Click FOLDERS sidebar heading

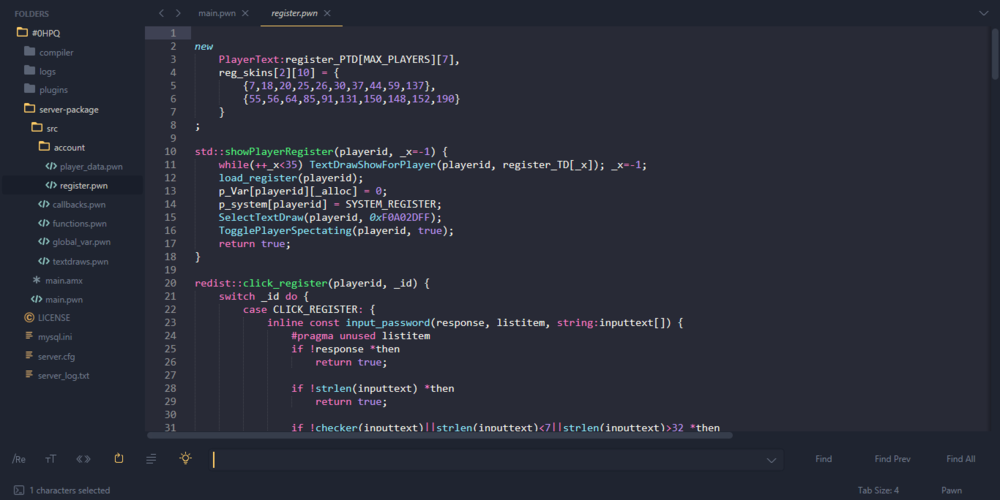(x=32, y=13)
